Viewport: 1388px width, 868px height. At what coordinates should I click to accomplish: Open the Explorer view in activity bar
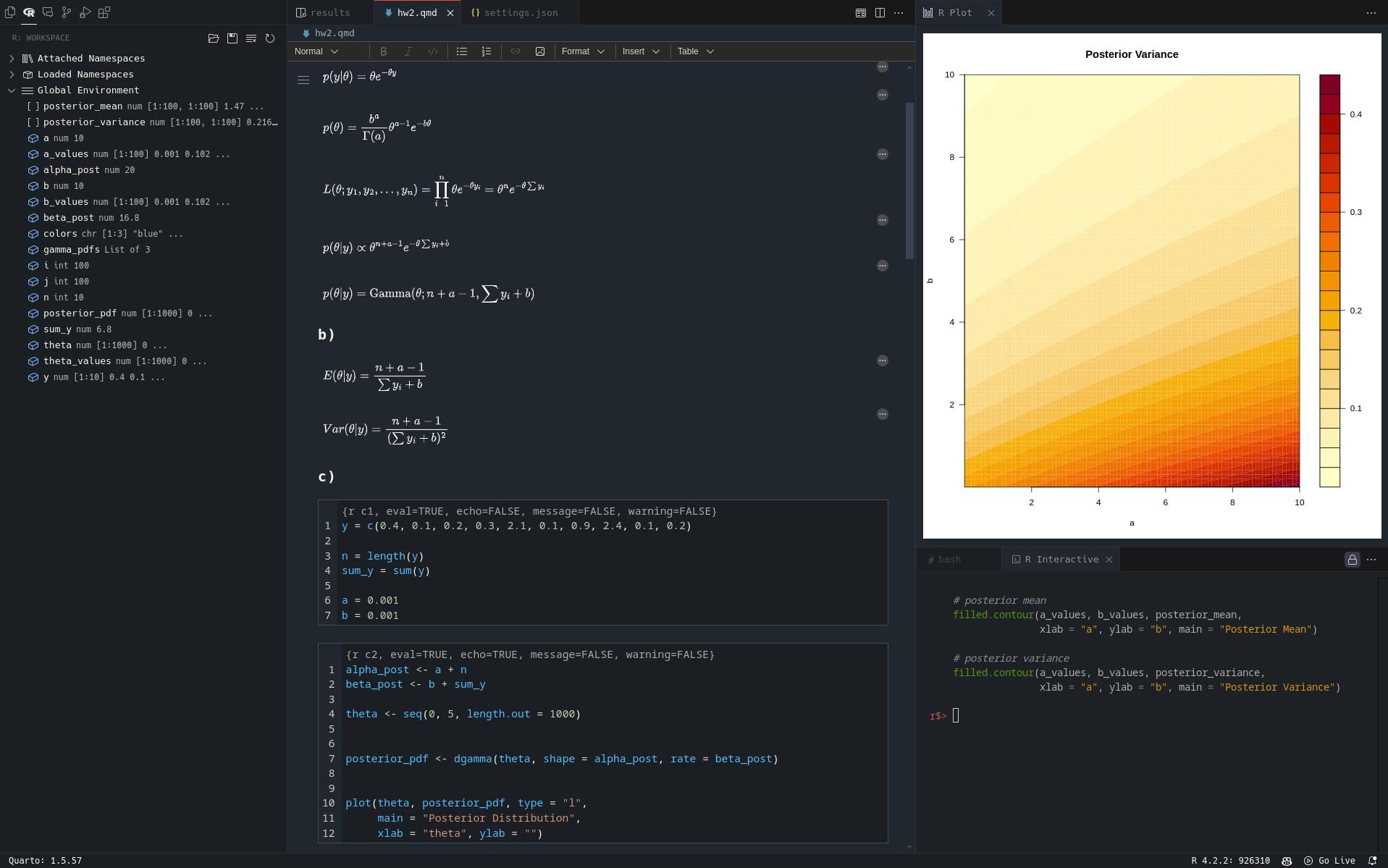pos(10,12)
